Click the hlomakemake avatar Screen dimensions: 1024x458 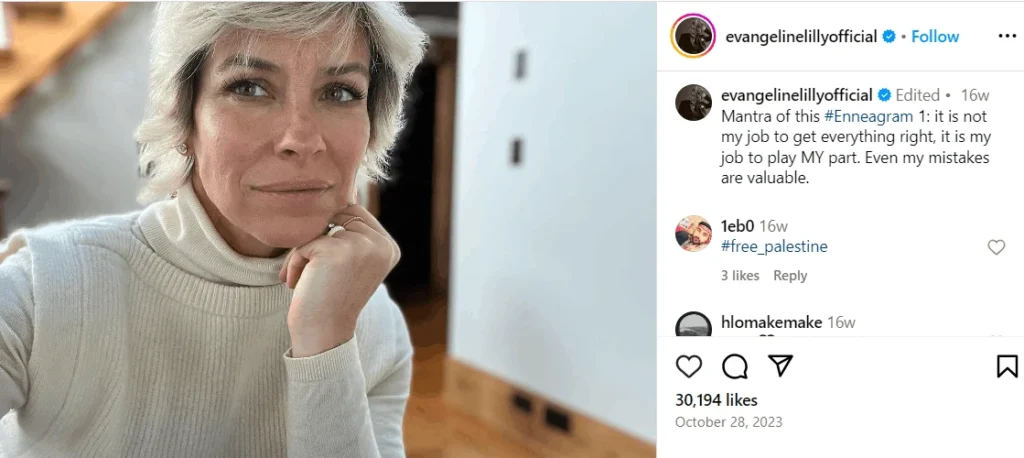coord(694,325)
